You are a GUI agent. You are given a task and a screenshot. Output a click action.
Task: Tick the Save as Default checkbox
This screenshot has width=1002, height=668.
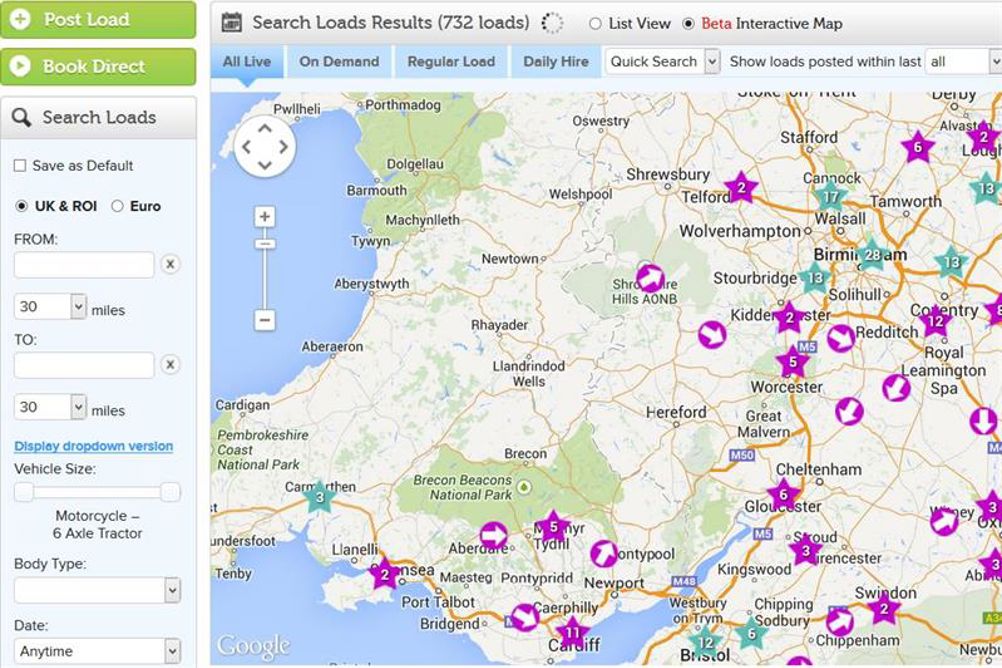coord(20,166)
